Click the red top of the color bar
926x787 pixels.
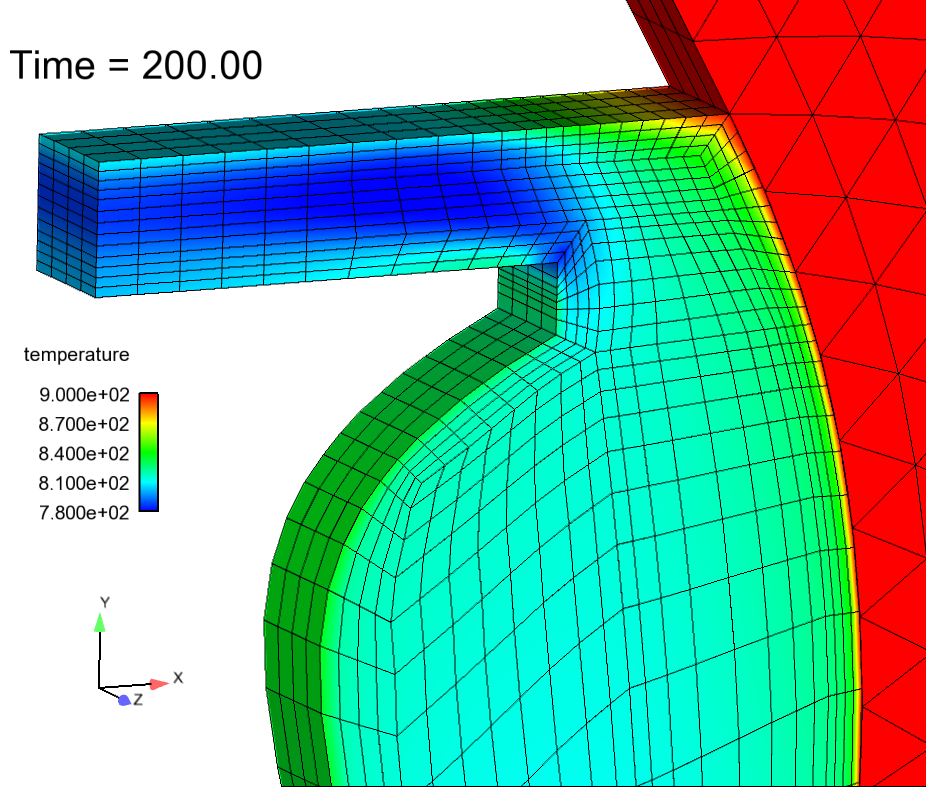tap(148, 399)
